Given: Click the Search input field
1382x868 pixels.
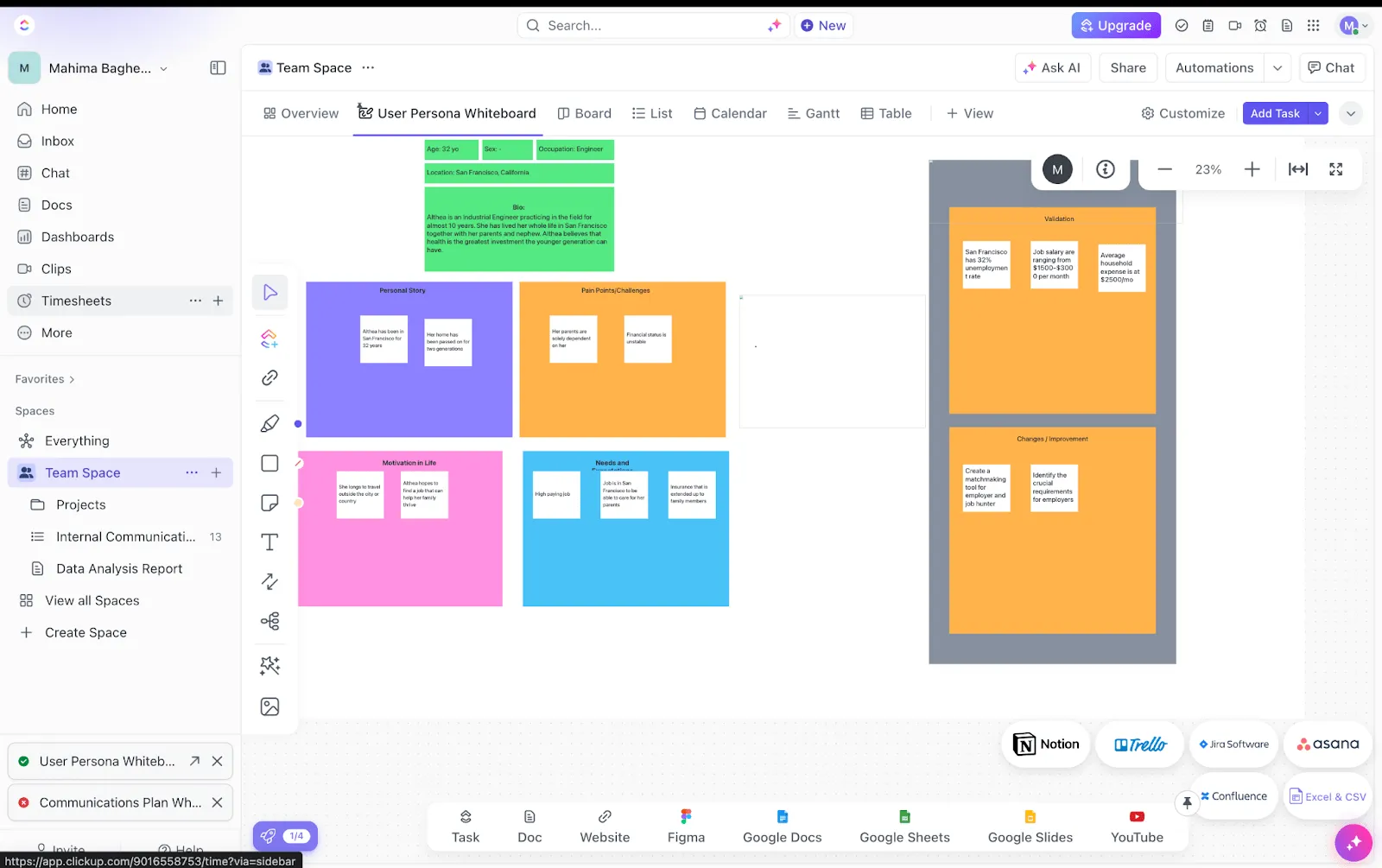Looking at the screenshot, I should pyautogui.click(x=654, y=26).
